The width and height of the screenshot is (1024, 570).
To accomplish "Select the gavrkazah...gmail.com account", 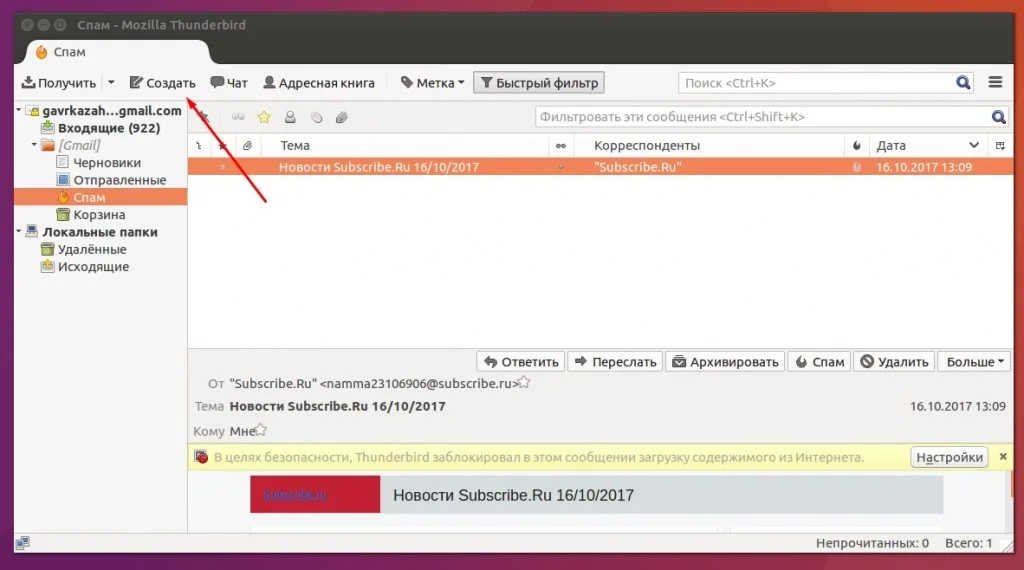I will pos(112,110).
